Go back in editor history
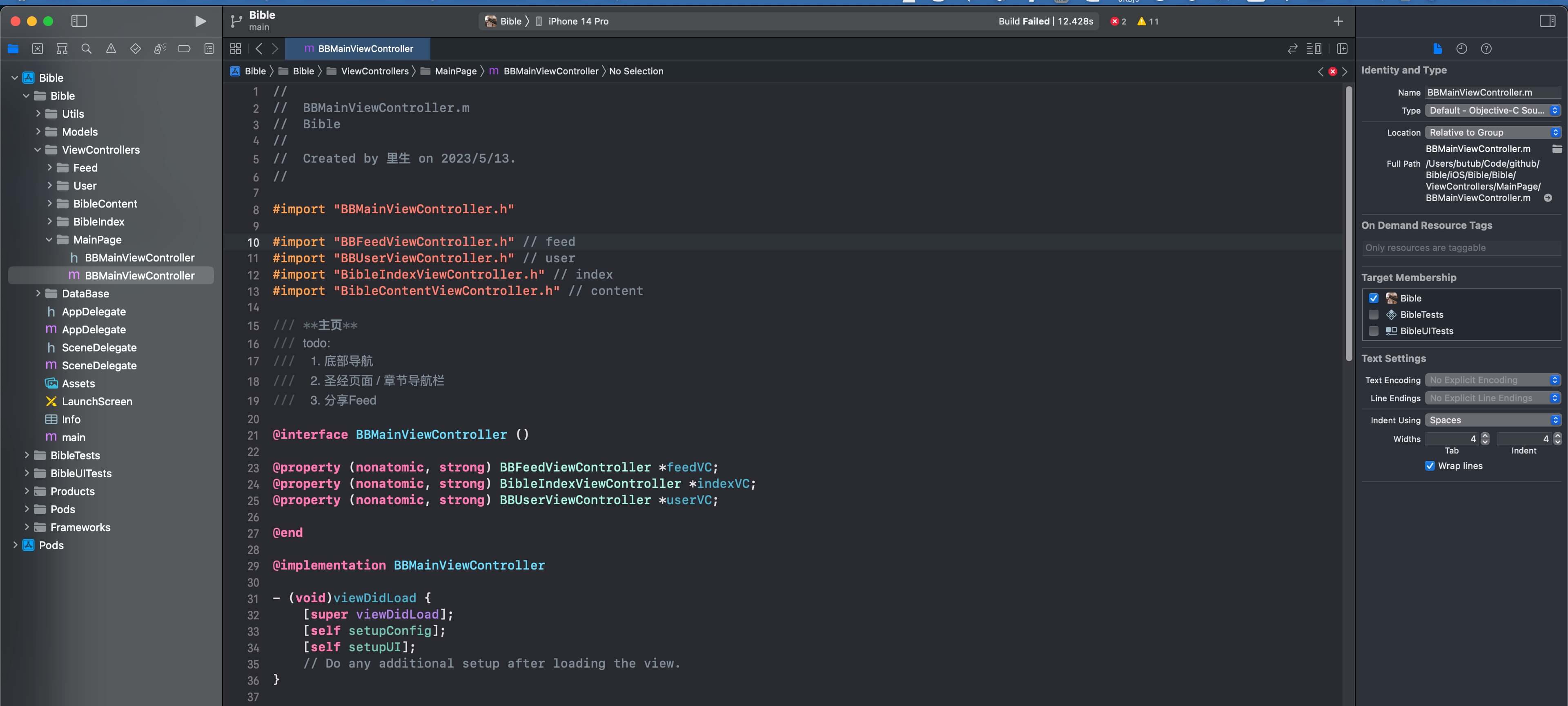The image size is (1568, 706). coord(259,49)
